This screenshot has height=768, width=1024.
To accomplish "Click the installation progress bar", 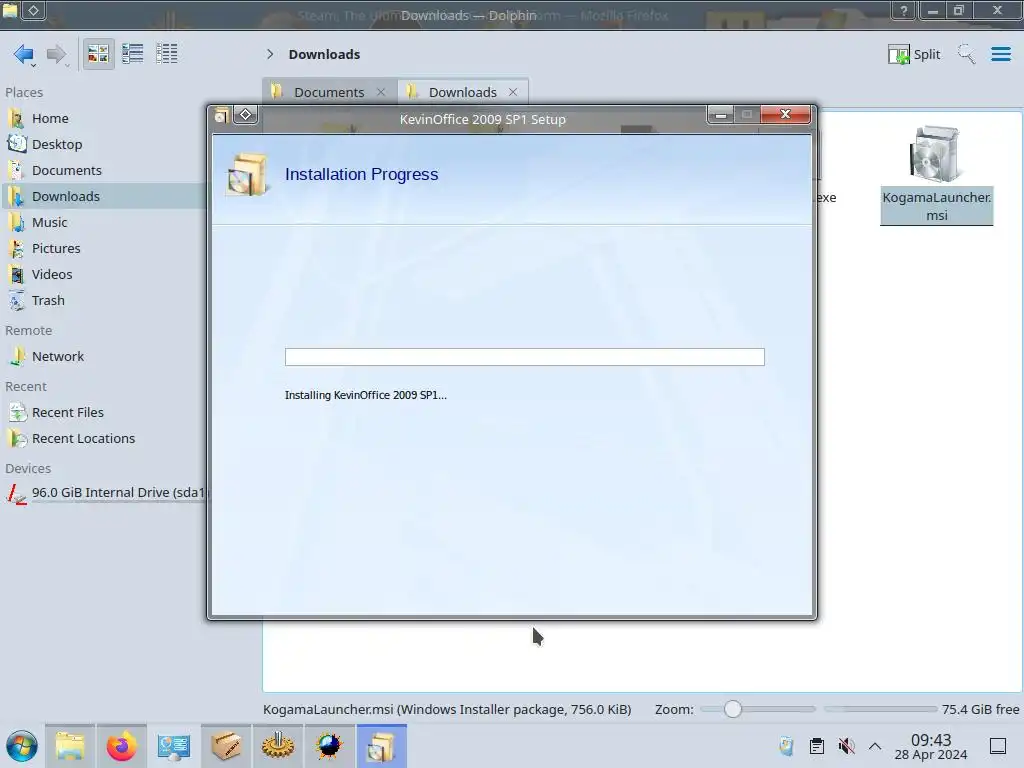I will (x=524, y=357).
